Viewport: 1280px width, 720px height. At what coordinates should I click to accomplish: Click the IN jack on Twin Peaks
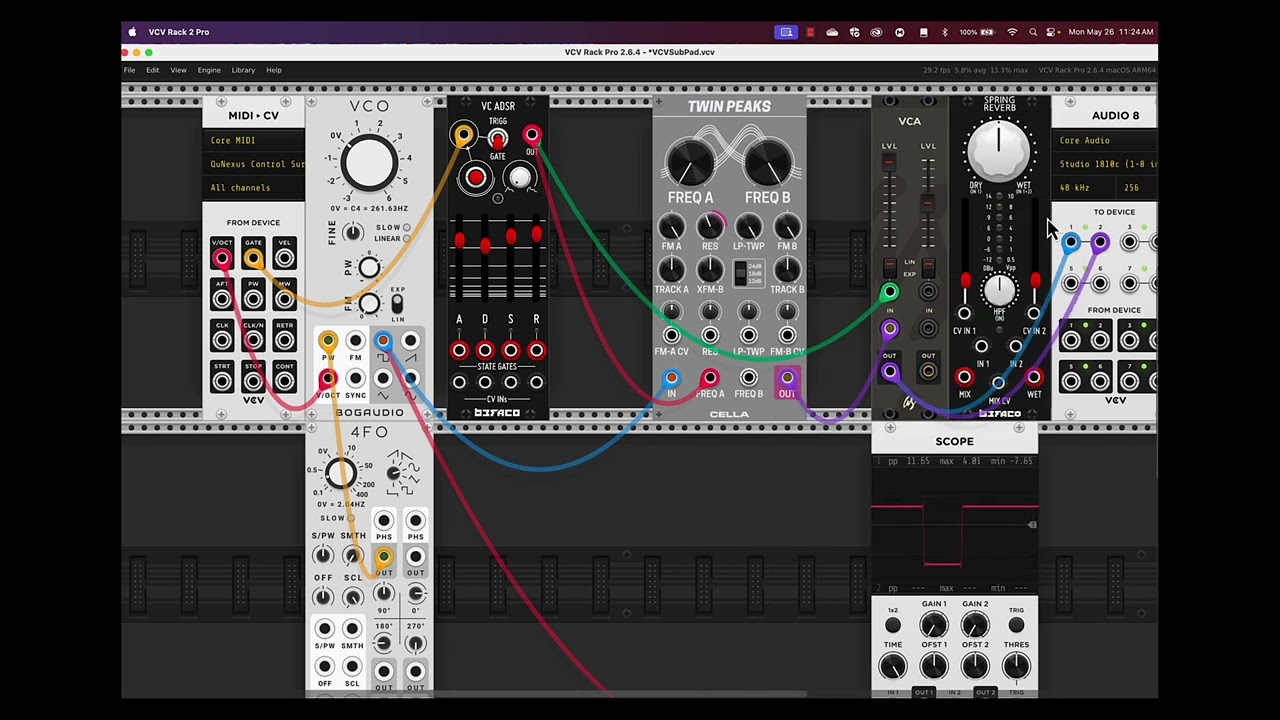[671, 378]
